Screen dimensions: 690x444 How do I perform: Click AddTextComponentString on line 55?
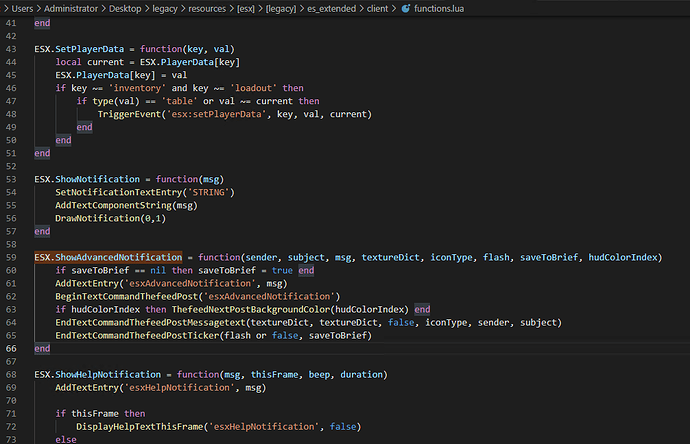coord(114,205)
